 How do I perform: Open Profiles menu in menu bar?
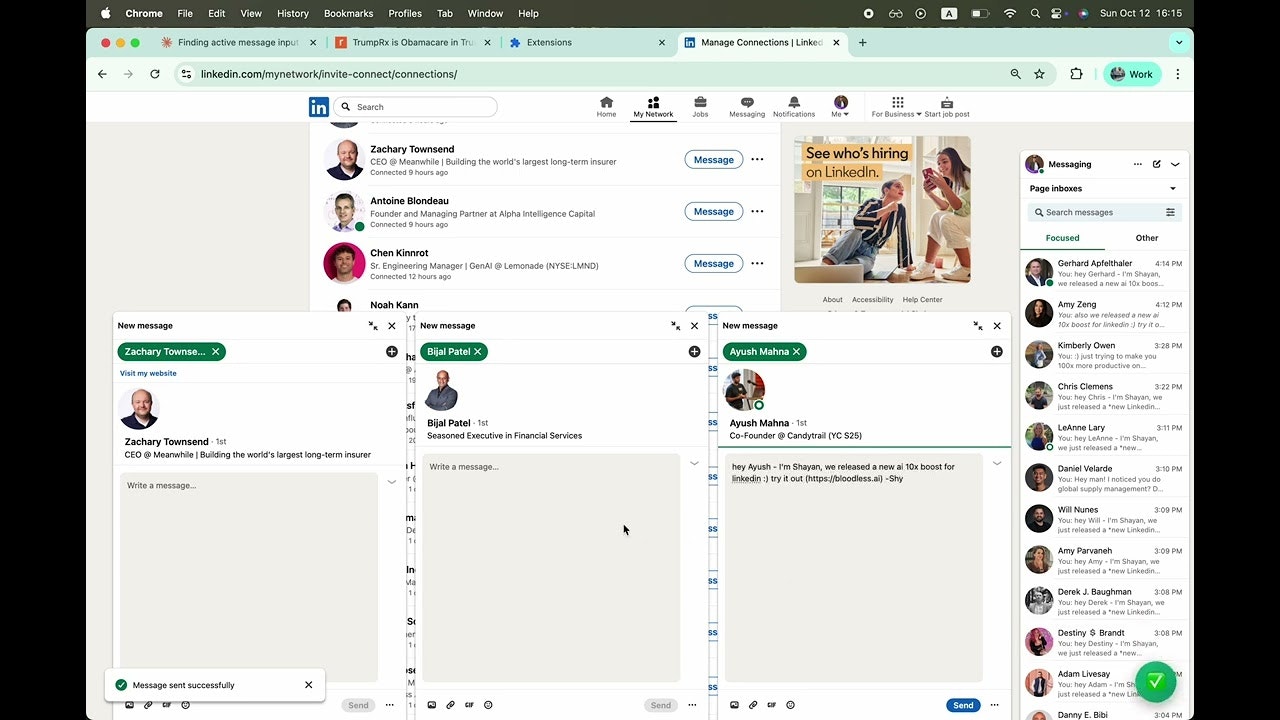click(x=405, y=13)
